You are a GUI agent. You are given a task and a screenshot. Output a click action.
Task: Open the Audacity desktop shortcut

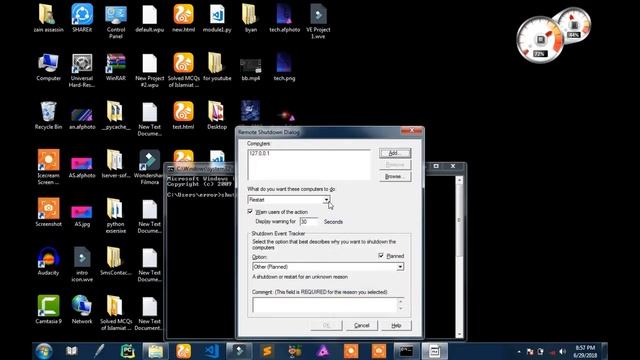tap(49, 261)
